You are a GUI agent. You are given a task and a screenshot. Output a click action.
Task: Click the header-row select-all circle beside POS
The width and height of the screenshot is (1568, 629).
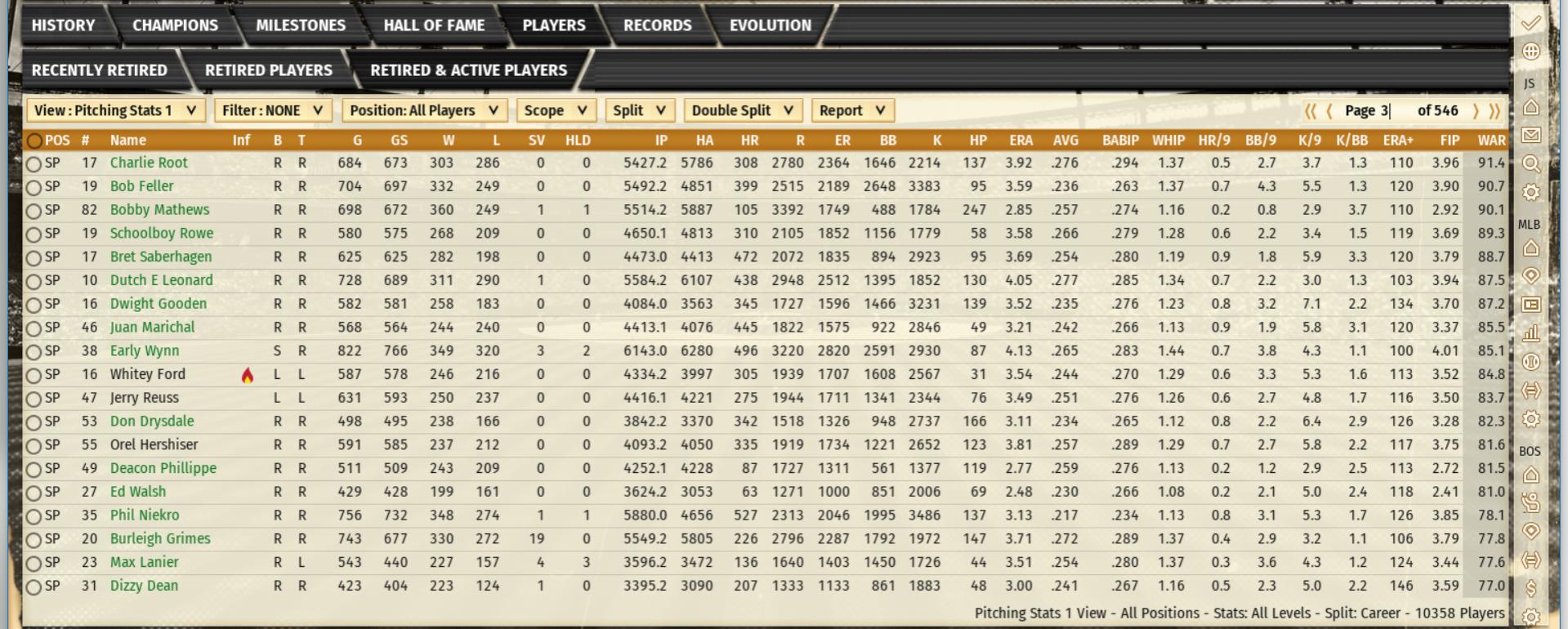pyautogui.click(x=34, y=141)
